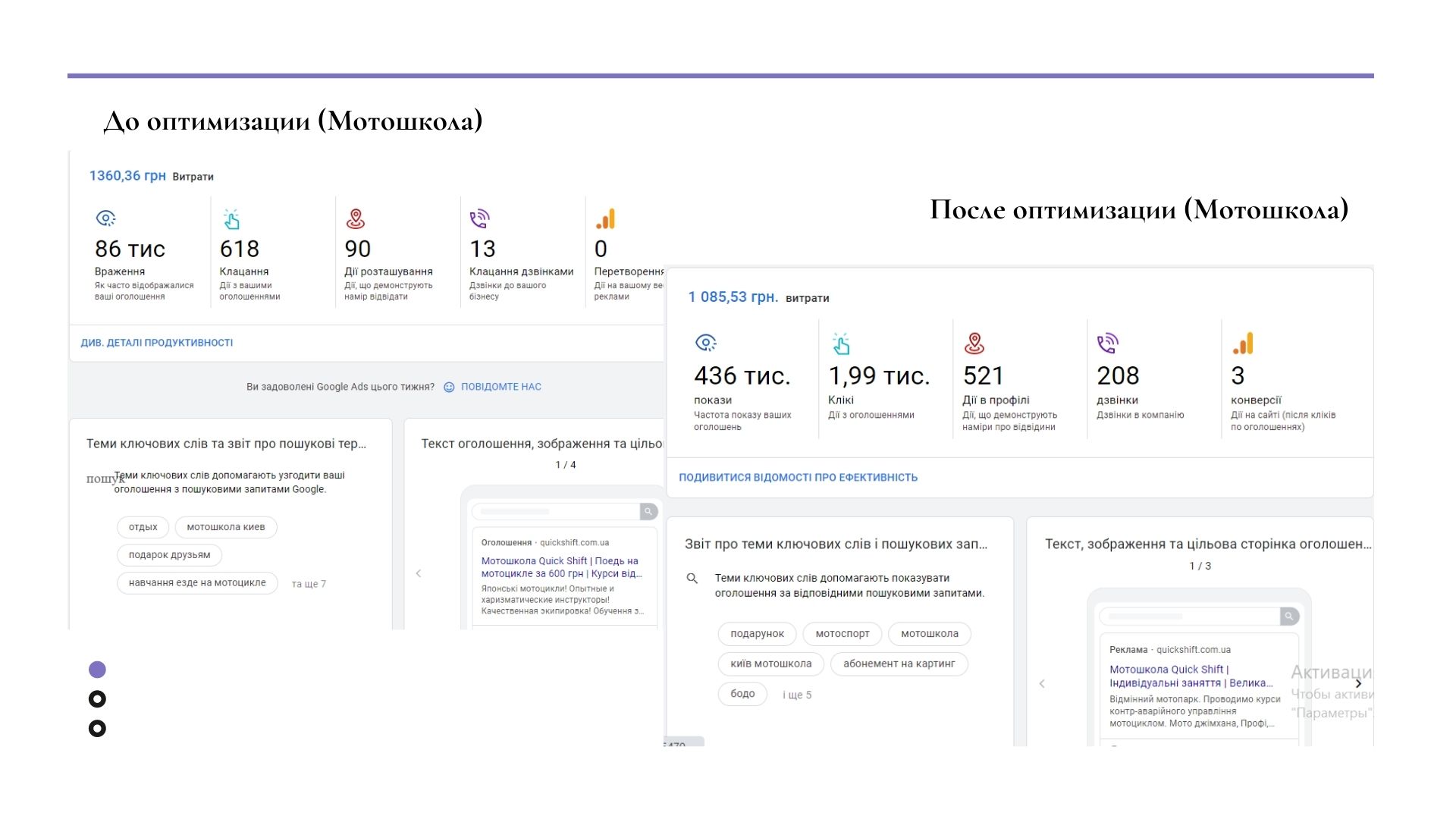The width and height of the screenshot is (1456, 819).
Task: Click the bar chart icon above 3 конверсії
Action: [1243, 344]
